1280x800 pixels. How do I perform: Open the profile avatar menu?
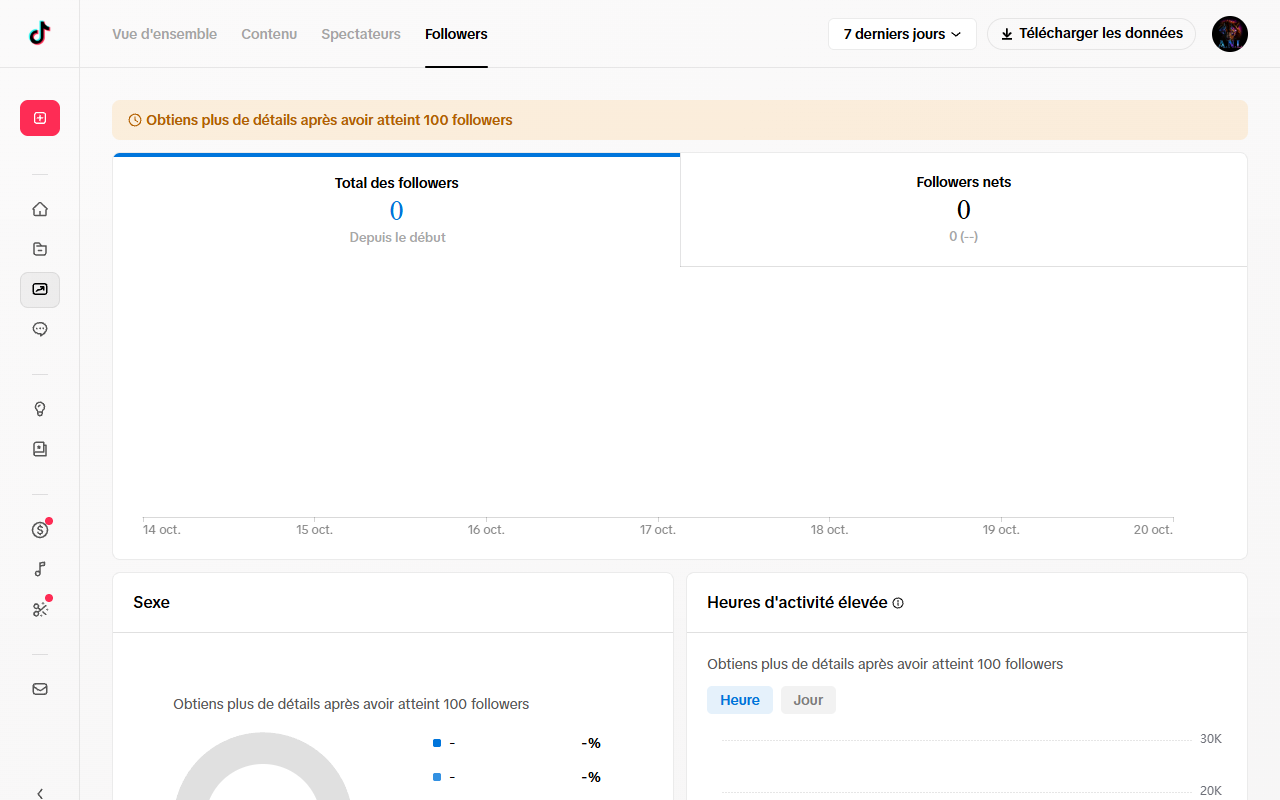point(1230,34)
